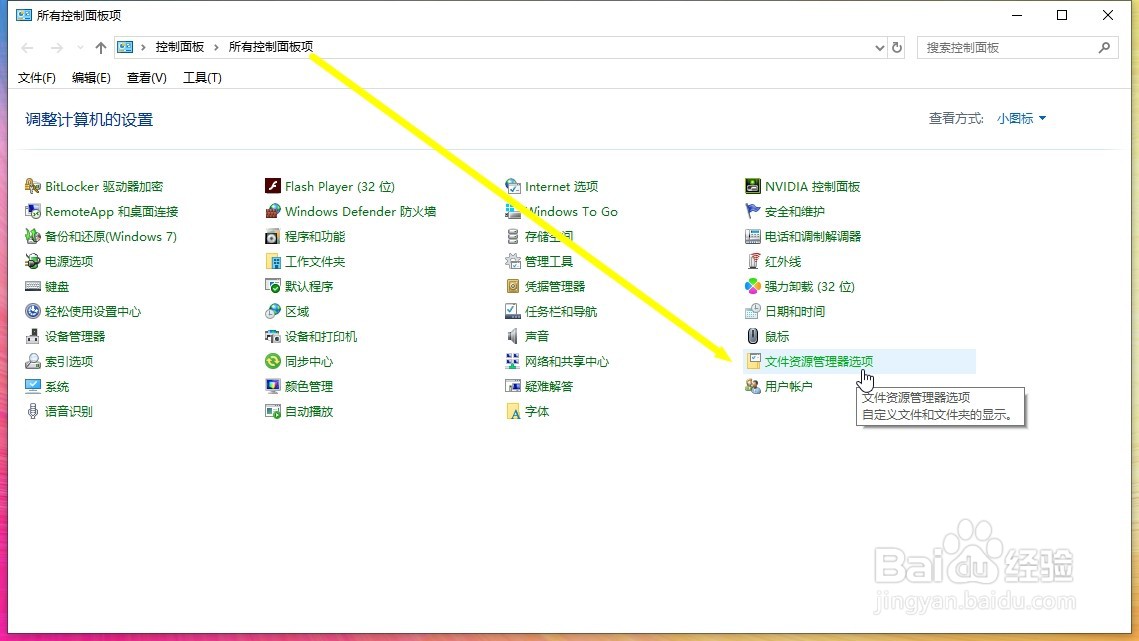
Task: Open the 凭据管理器 icon
Action: tap(513, 286)
